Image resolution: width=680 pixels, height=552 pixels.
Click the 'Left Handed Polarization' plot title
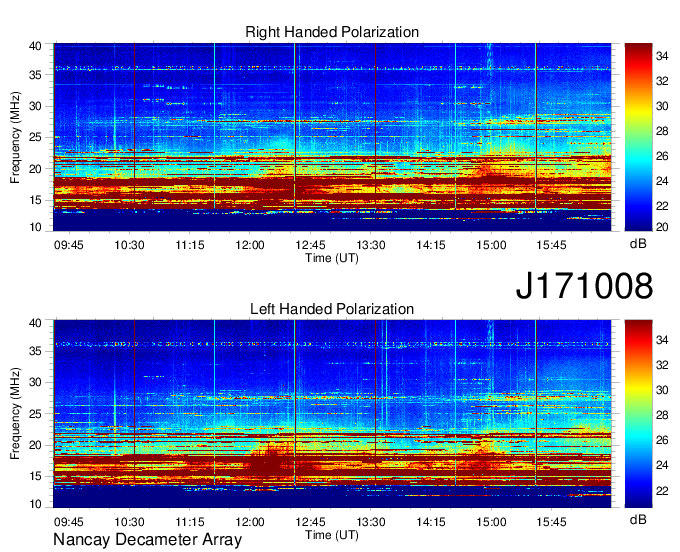tap(332, 309)
